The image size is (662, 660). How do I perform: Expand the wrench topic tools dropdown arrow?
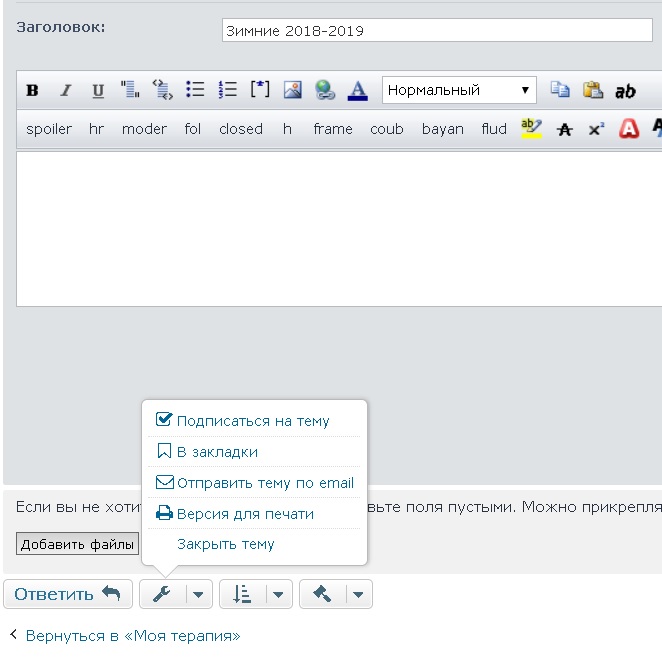point(199,595)
